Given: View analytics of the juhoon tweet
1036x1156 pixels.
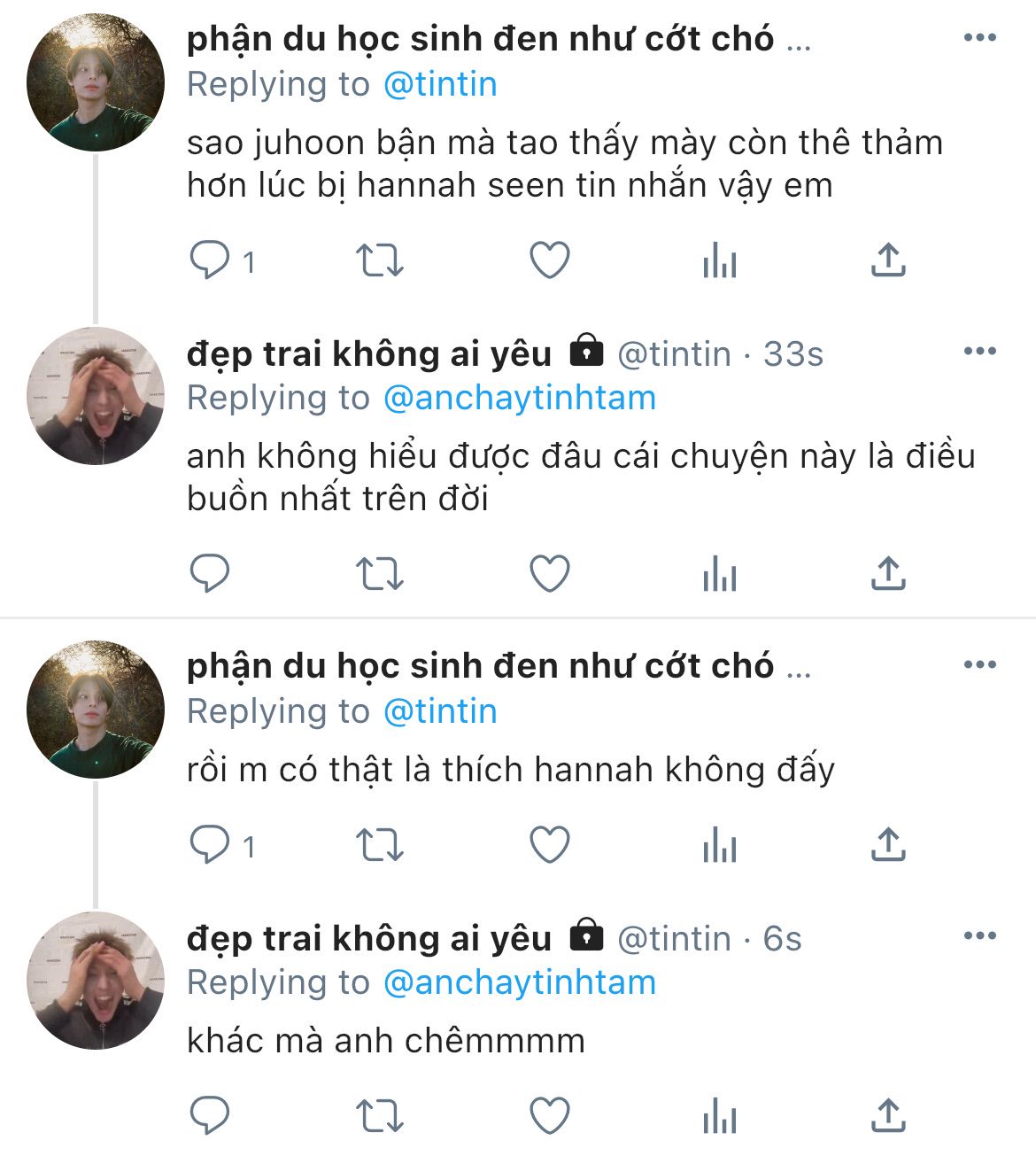Looking at the screenshot, I should click(719, 260).
